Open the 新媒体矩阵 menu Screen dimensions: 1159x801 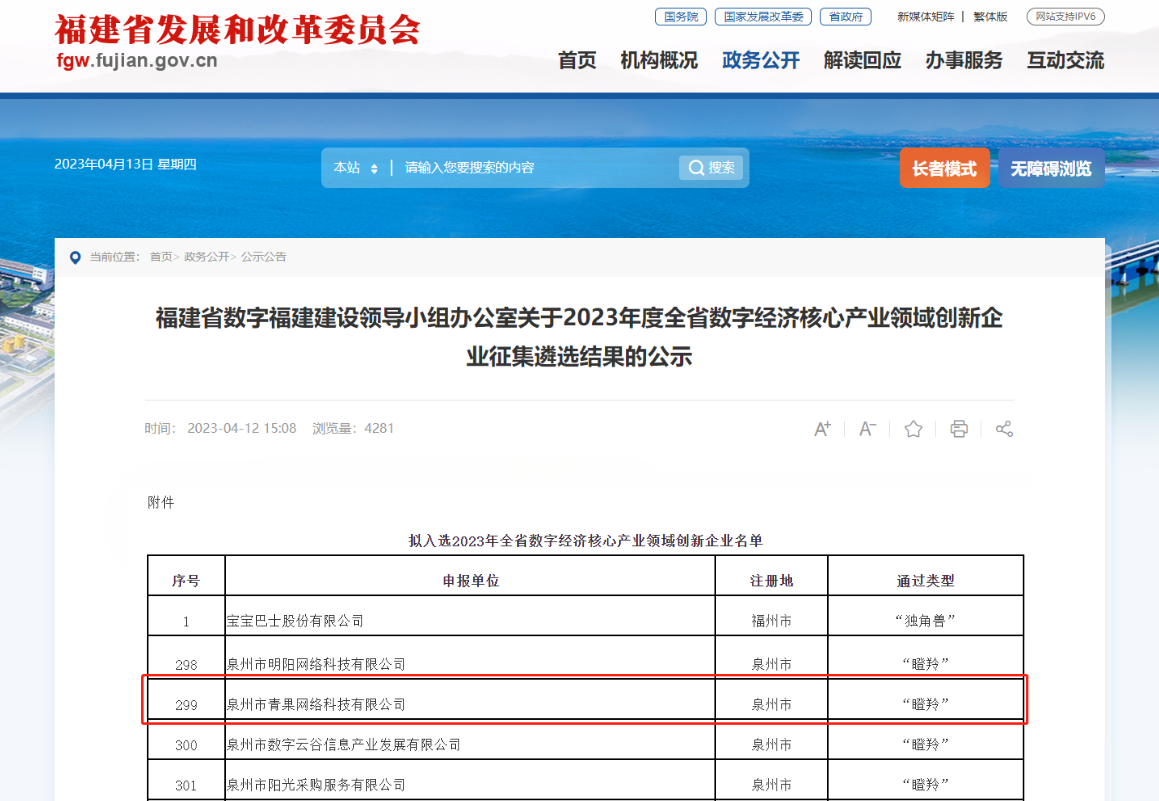coord(925,17)
